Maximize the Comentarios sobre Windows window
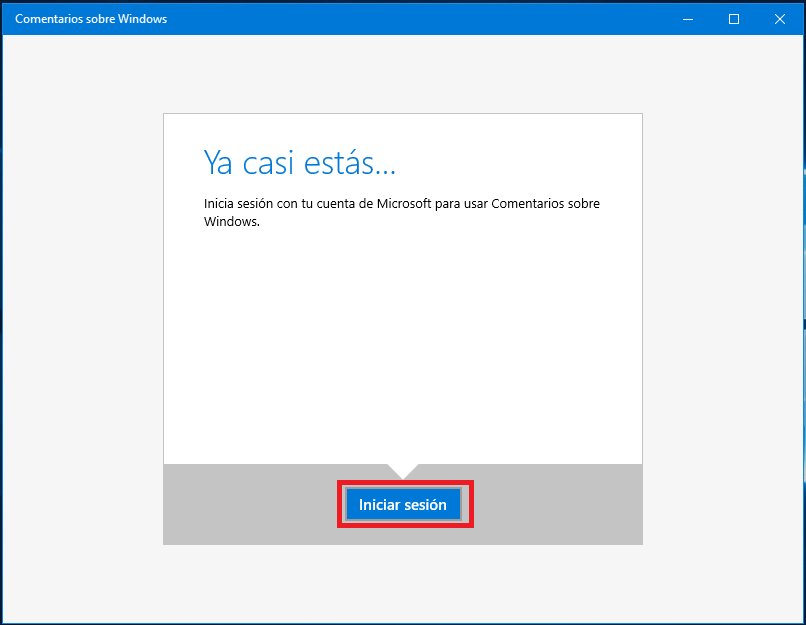The image size is (806, 625). pos(734,19)
